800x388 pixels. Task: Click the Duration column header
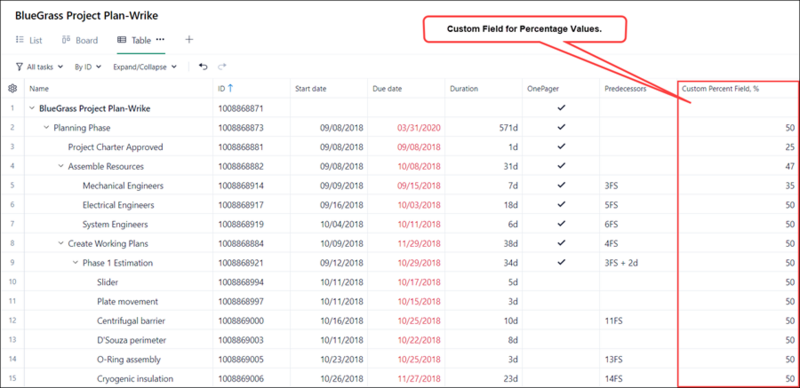(484, 88)
